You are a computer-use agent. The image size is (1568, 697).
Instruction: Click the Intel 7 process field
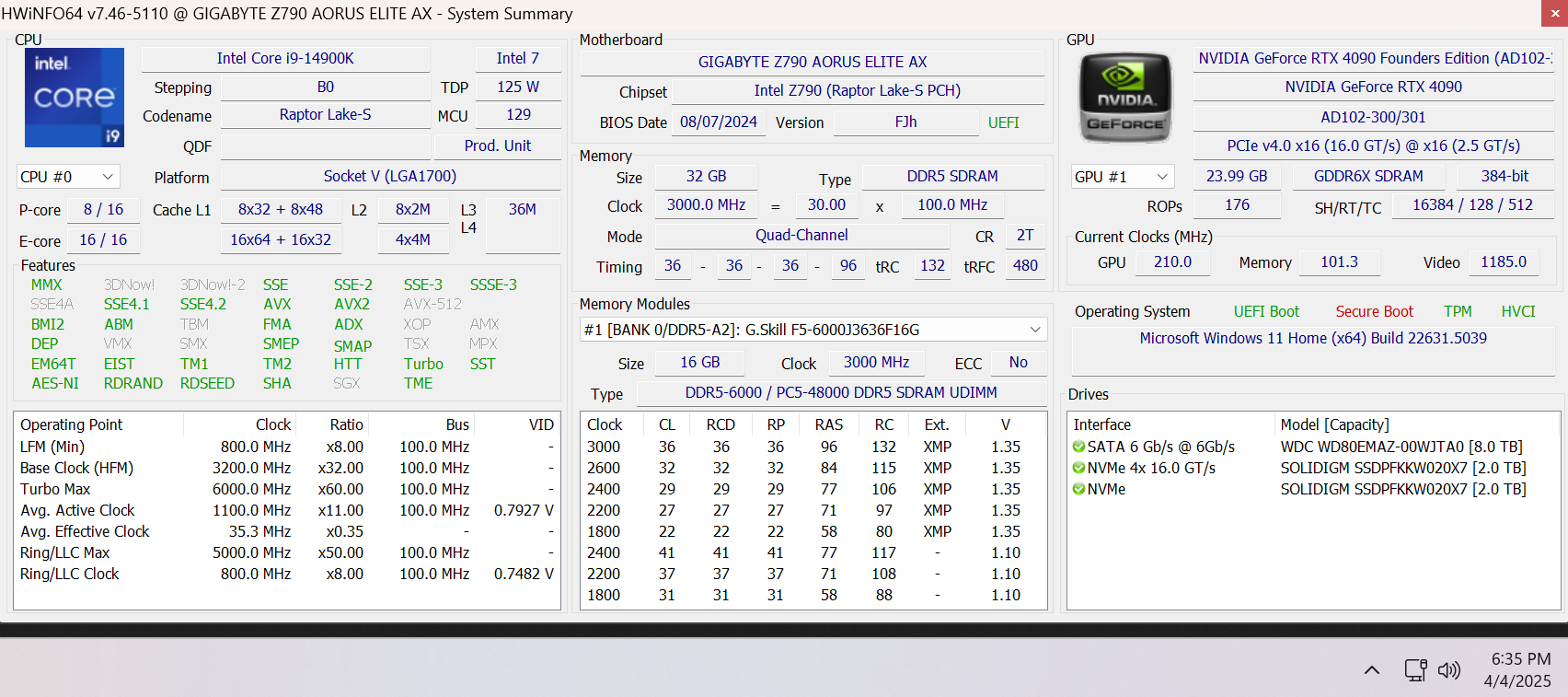(x=518, y=58)
